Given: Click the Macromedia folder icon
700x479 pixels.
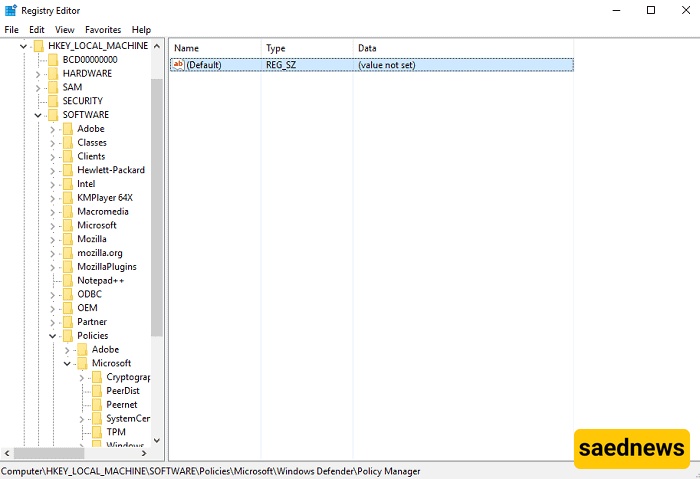Looking at the screenshot, I should coord(68,212).
